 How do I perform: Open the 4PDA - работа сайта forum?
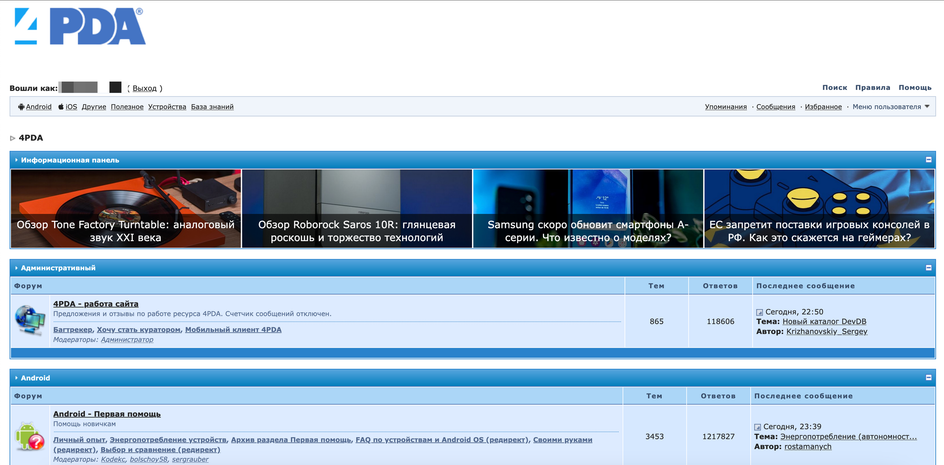(x=96, y=304)
